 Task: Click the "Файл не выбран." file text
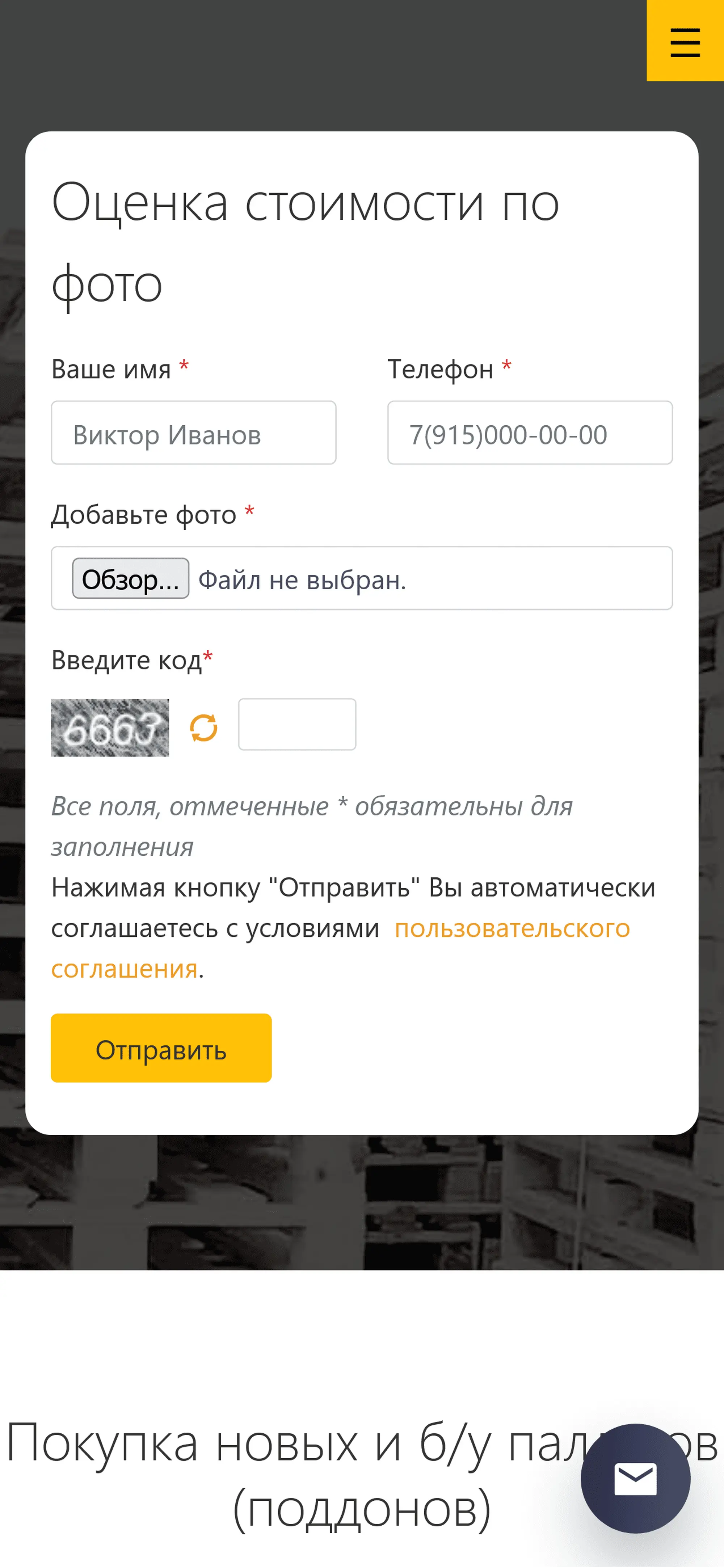click(302, 580)
